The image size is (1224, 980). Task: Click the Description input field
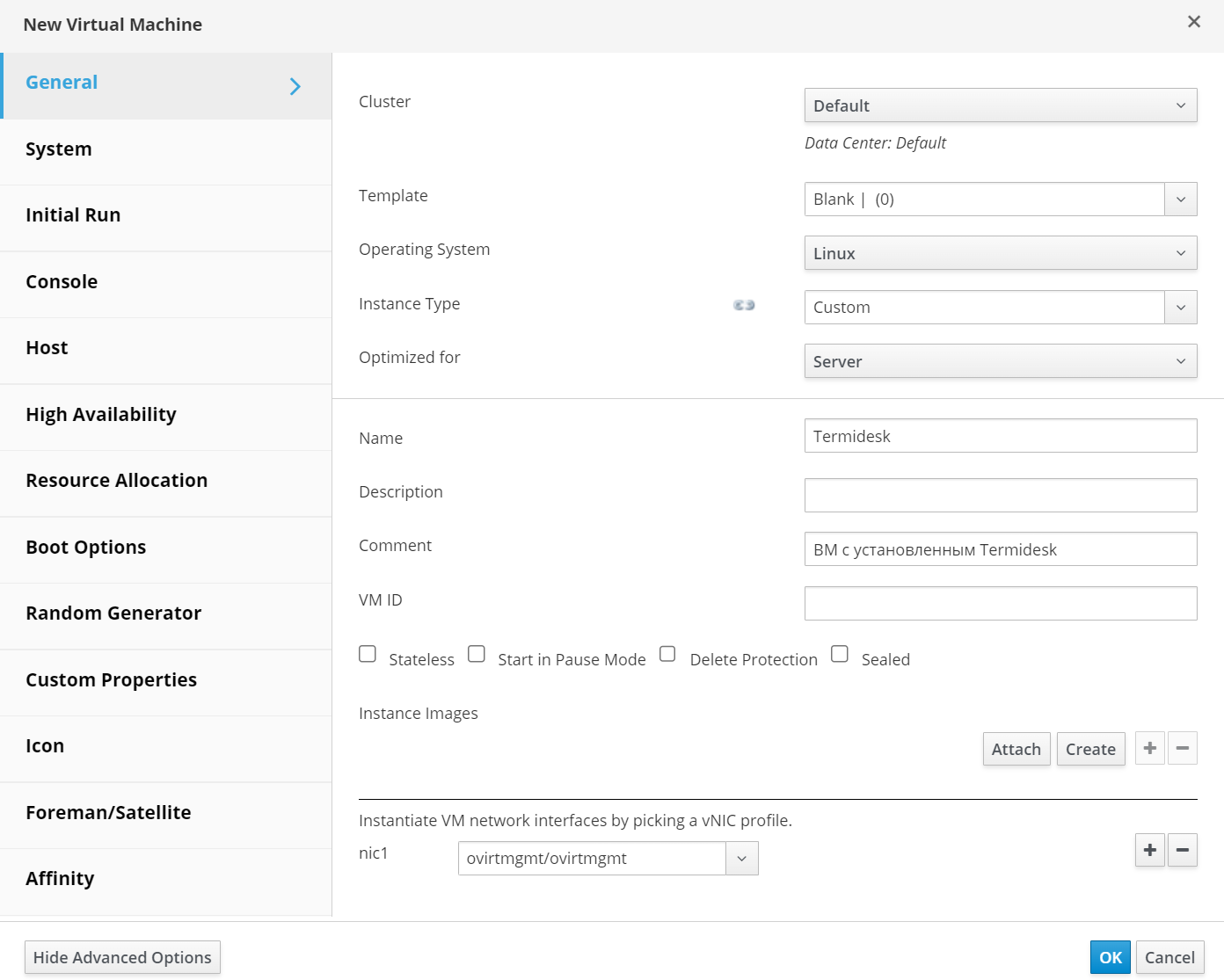pos(1000,495)
